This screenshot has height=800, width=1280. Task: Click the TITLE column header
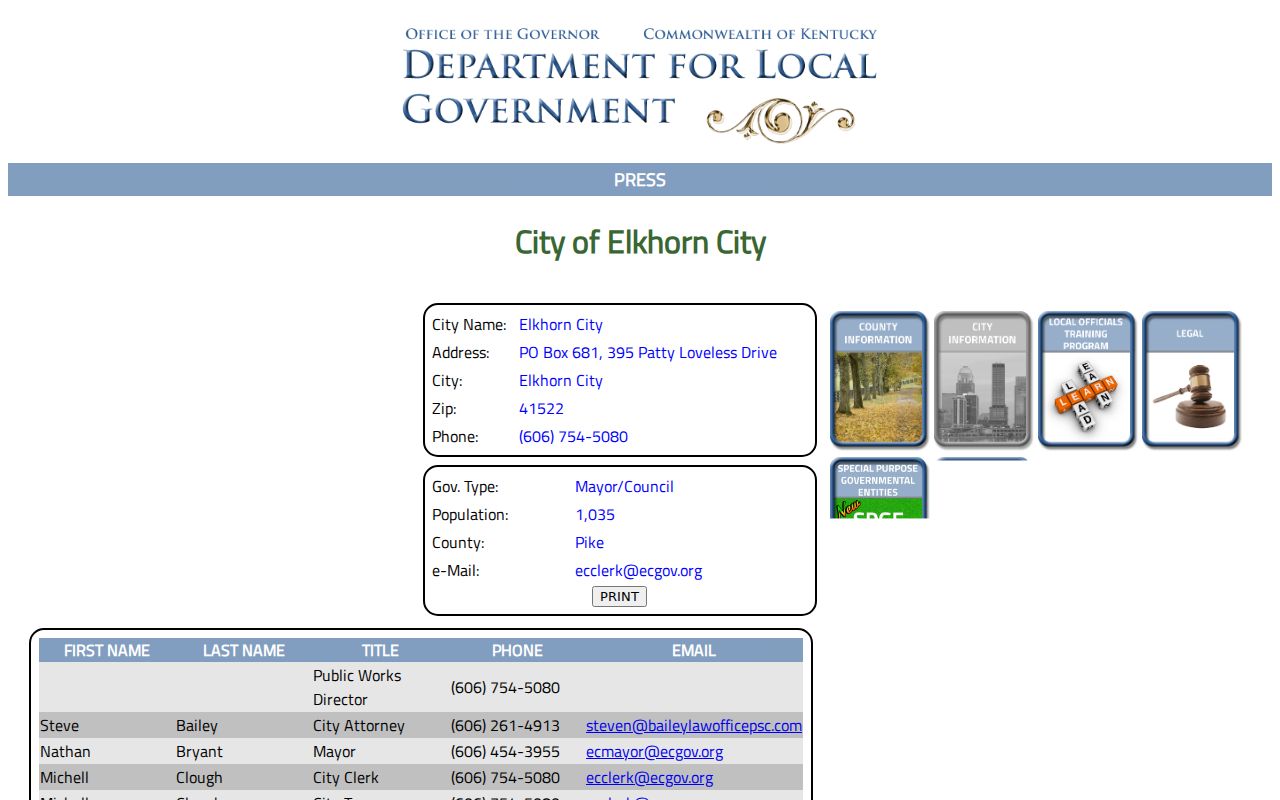(380, 650)
